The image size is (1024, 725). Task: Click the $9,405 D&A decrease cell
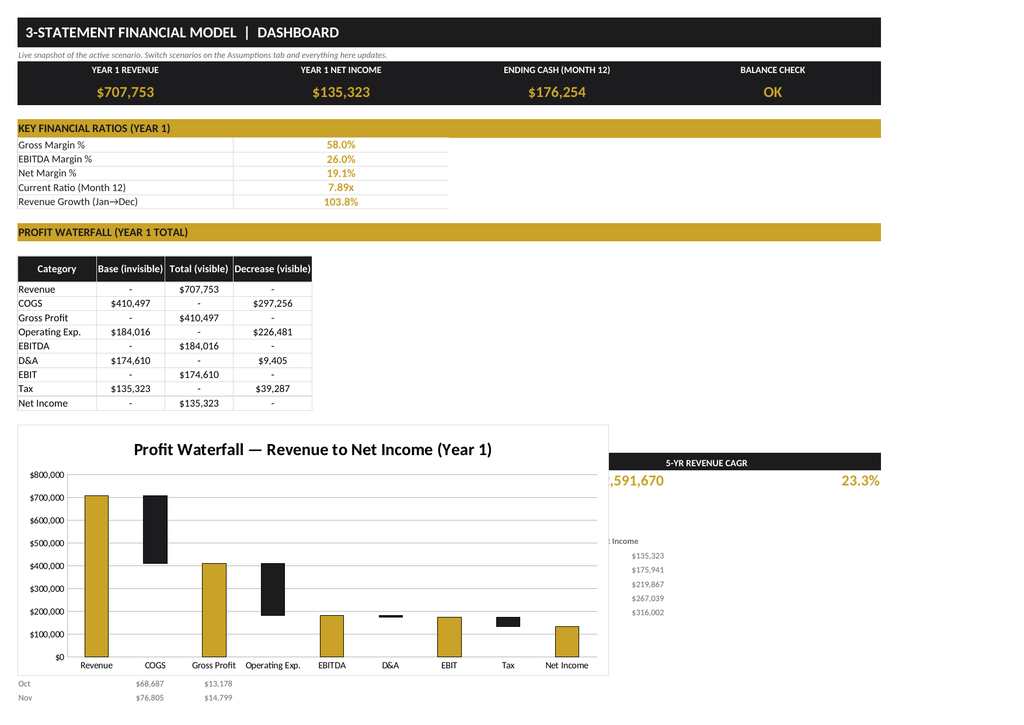[x=272, y=361]
